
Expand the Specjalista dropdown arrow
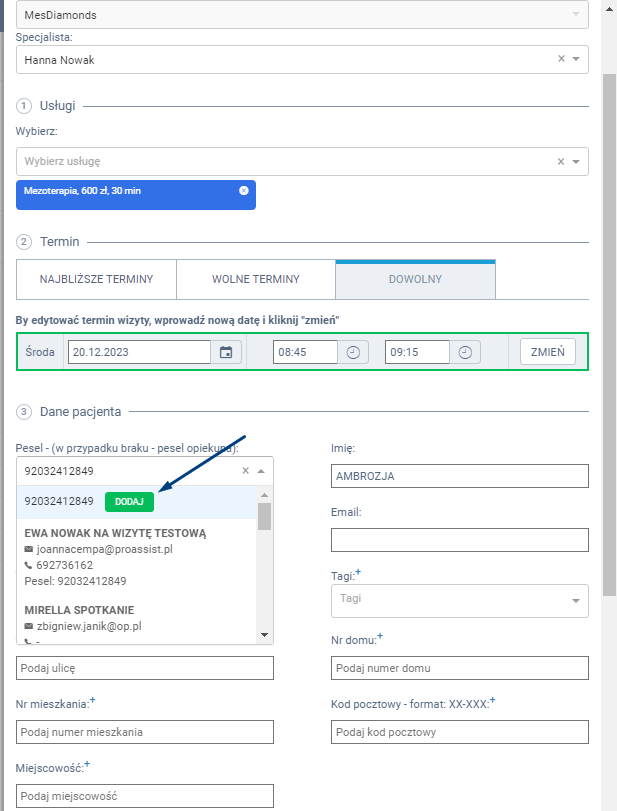point(576,60)
